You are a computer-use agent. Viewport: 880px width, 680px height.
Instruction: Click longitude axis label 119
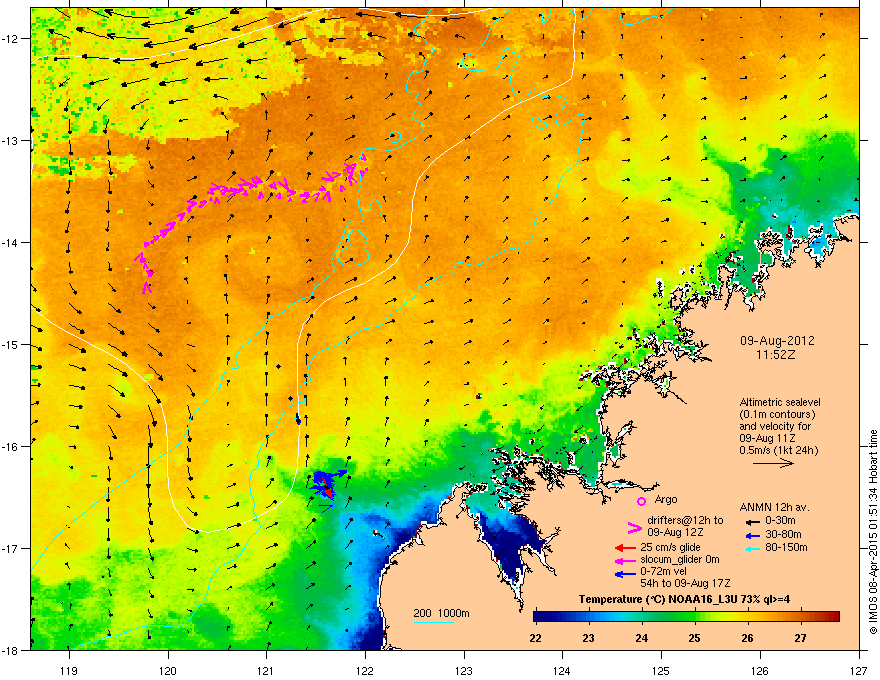(69, 671)
